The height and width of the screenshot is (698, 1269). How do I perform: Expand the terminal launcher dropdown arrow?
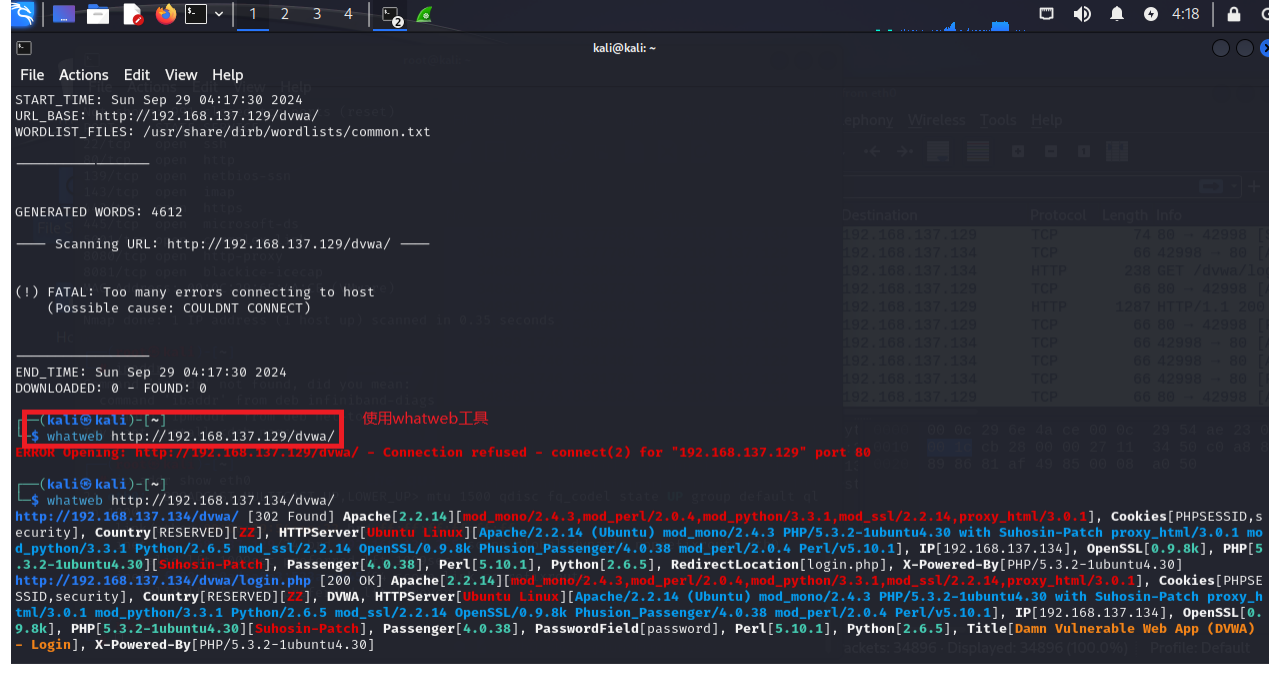tap(219, 14)
